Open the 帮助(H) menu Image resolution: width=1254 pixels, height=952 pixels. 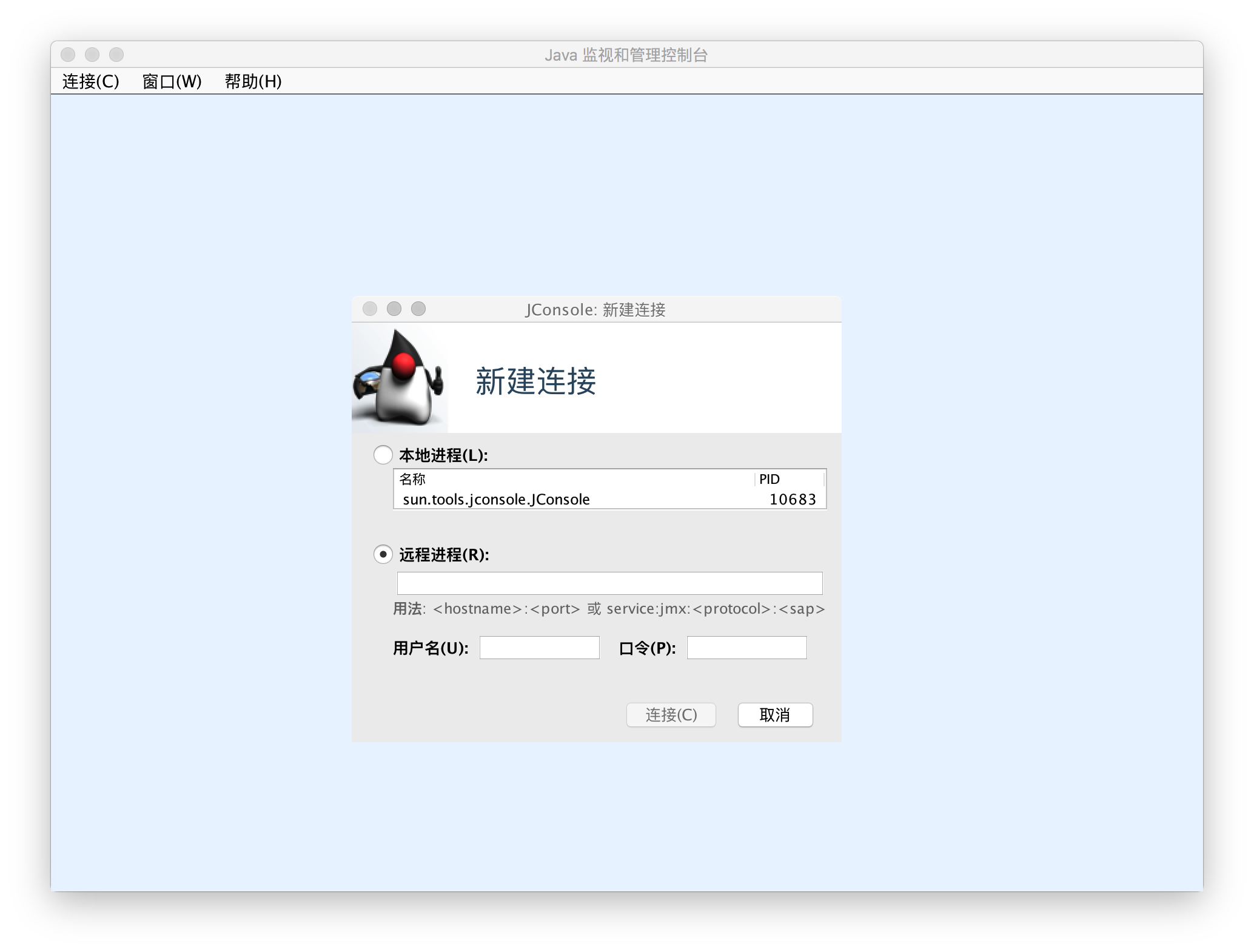click(253, 81)
